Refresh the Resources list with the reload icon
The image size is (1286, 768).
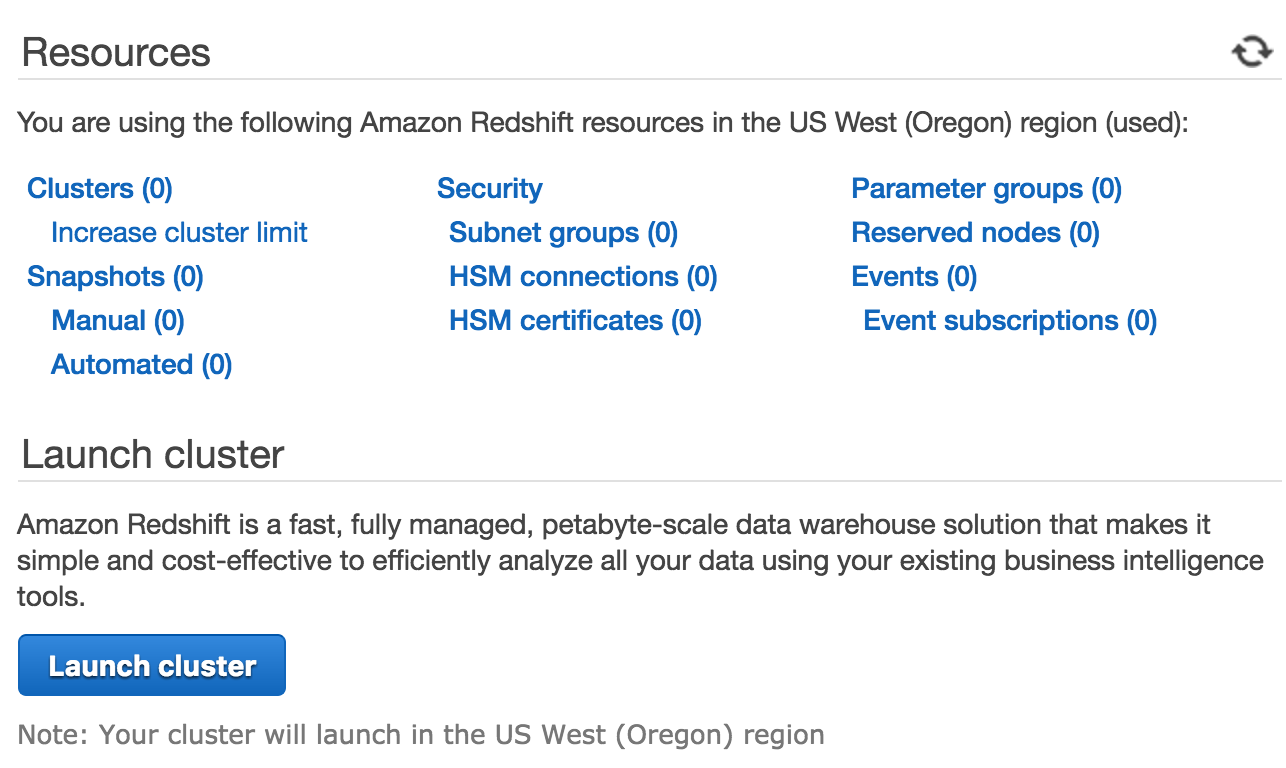(x=1251, y=52)
